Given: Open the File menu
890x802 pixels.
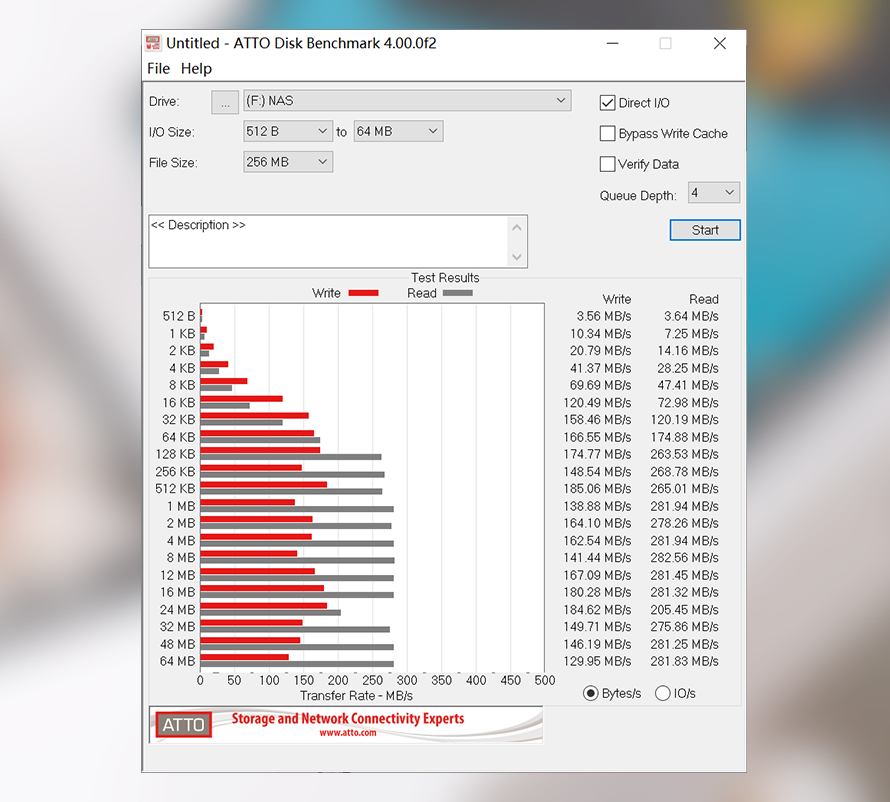Looking at the screenshot, I should pyautogui.click(x=158, y=69).
